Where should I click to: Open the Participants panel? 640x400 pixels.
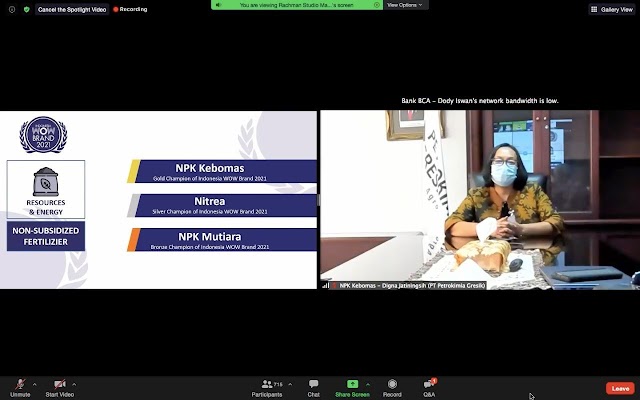click(x=267, y=388)
